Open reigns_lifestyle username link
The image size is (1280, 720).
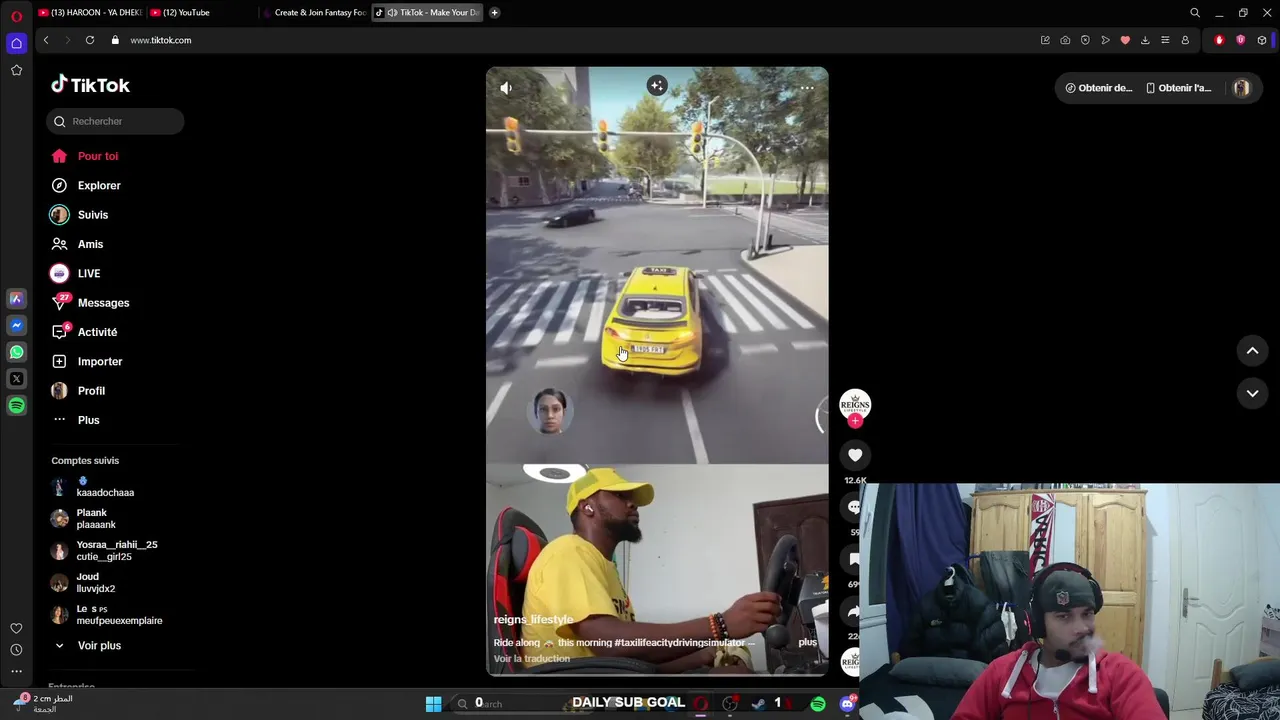point(533,620)
